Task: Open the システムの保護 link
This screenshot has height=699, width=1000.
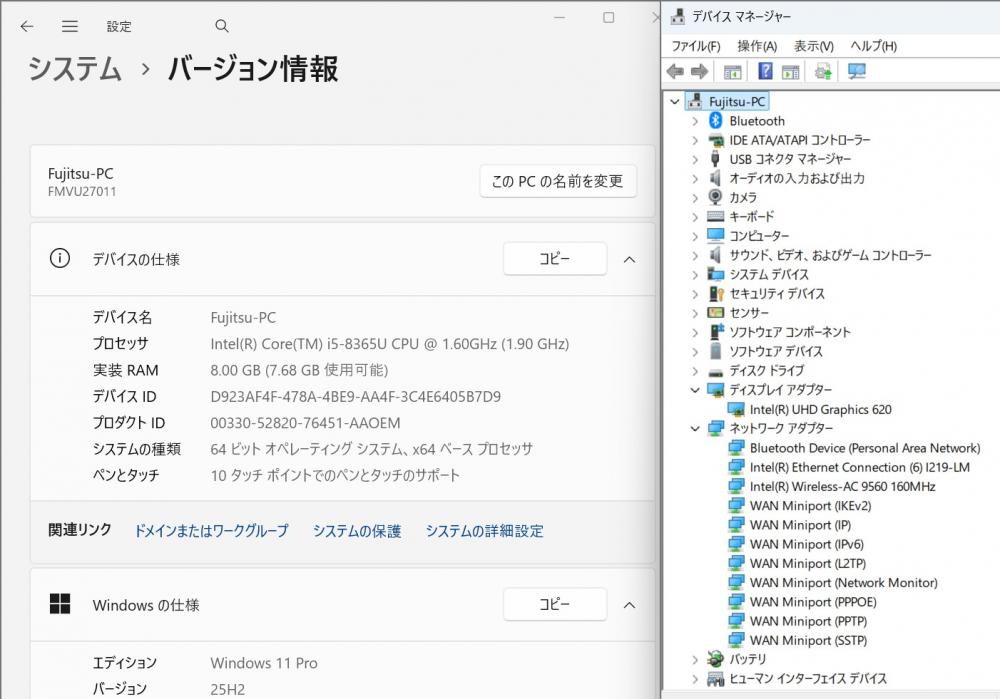Action: [356, 531]
